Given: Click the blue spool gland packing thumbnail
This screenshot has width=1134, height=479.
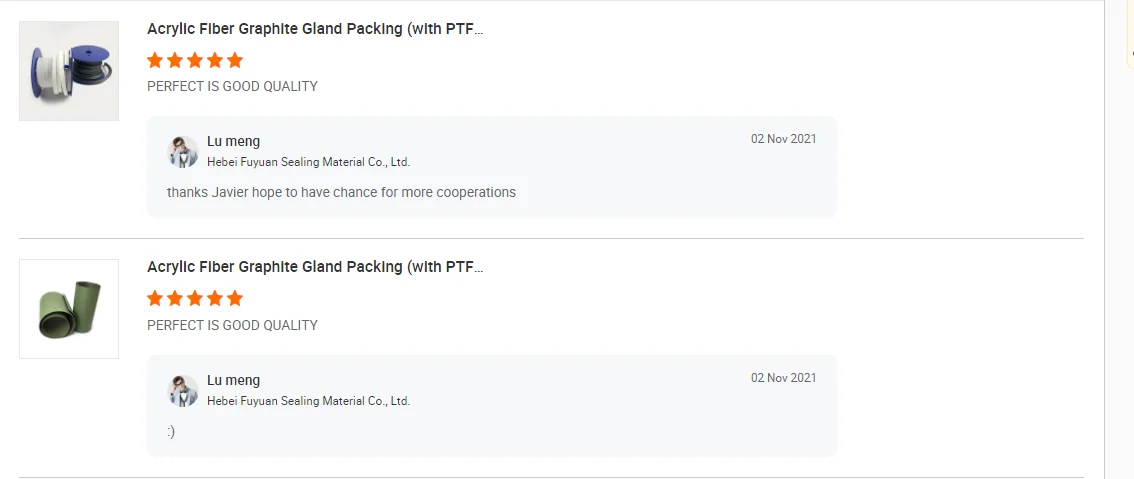Looking at the screenshot, I should [x=69, y=71].
